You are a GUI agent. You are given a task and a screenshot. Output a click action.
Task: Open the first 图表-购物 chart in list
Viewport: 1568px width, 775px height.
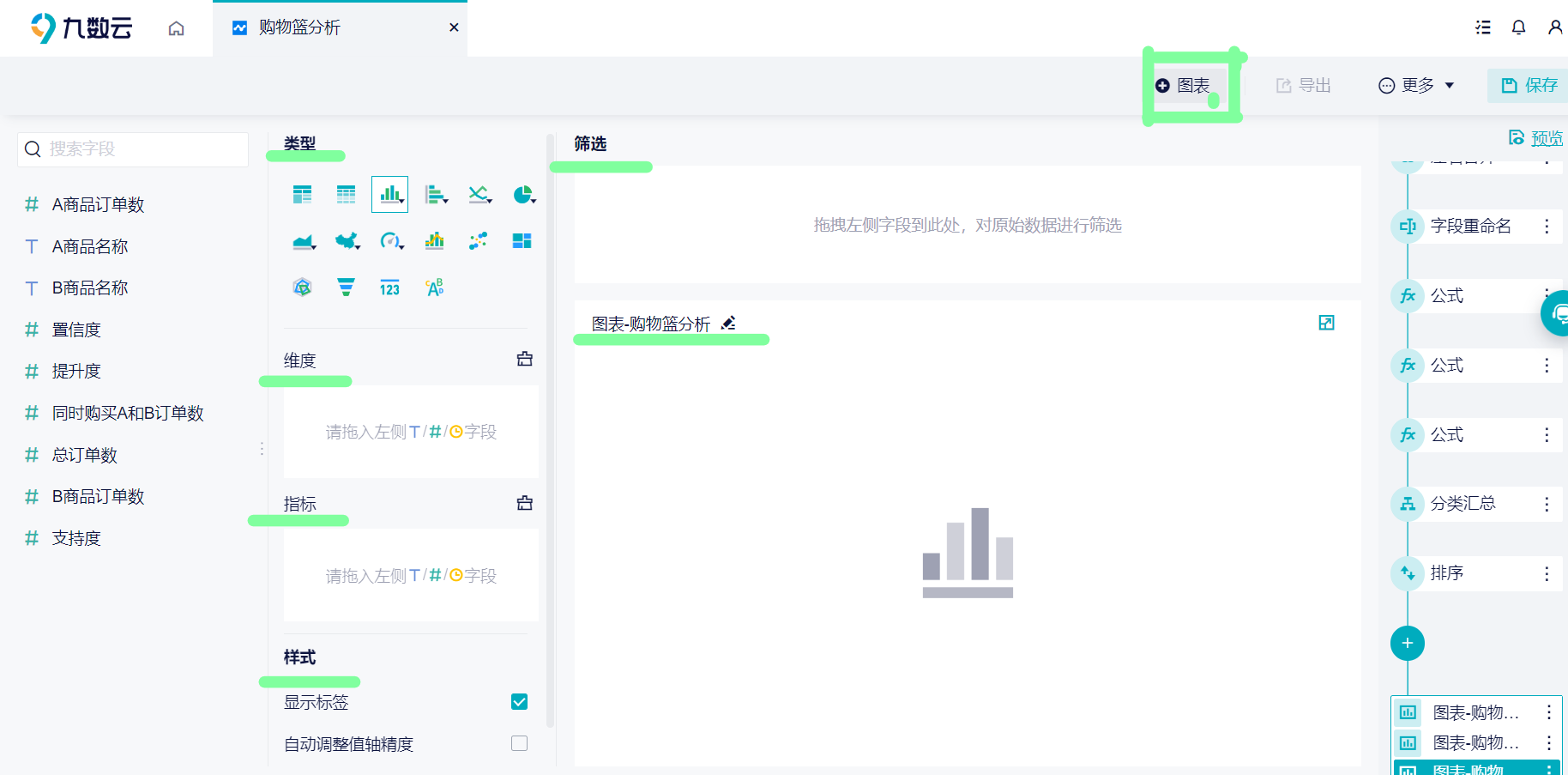1475,712
